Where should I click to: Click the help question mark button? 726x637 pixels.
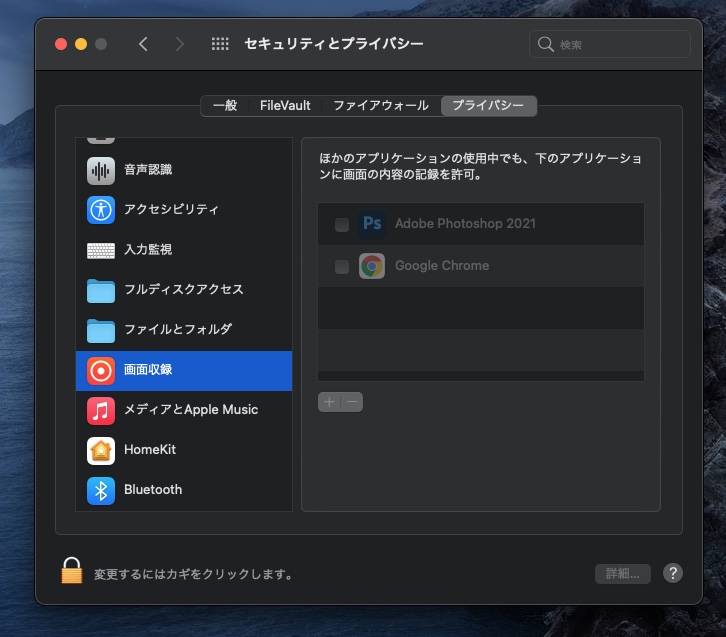(x=674, y=573)
